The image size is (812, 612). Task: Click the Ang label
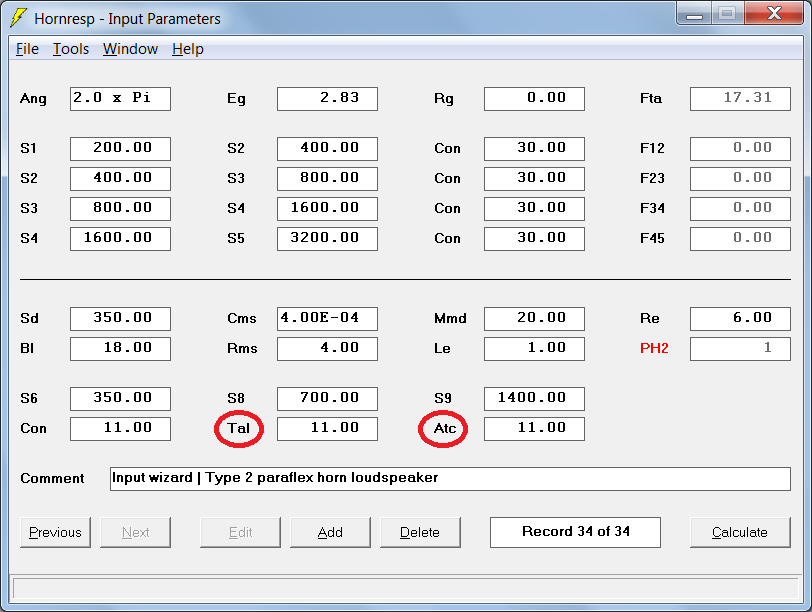33,99
